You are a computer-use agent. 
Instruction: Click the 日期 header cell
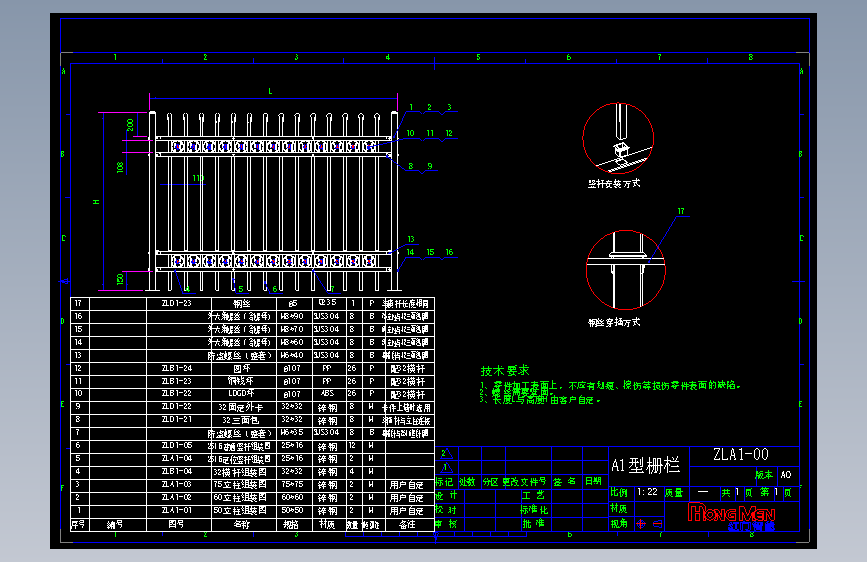tap(593, 481)
